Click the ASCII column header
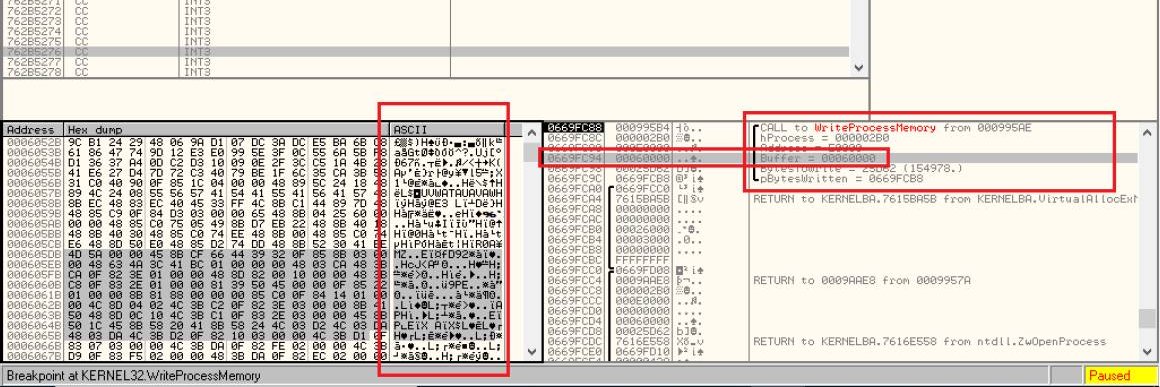Screen dimensions: 1160x387 [x=448, y=129]
